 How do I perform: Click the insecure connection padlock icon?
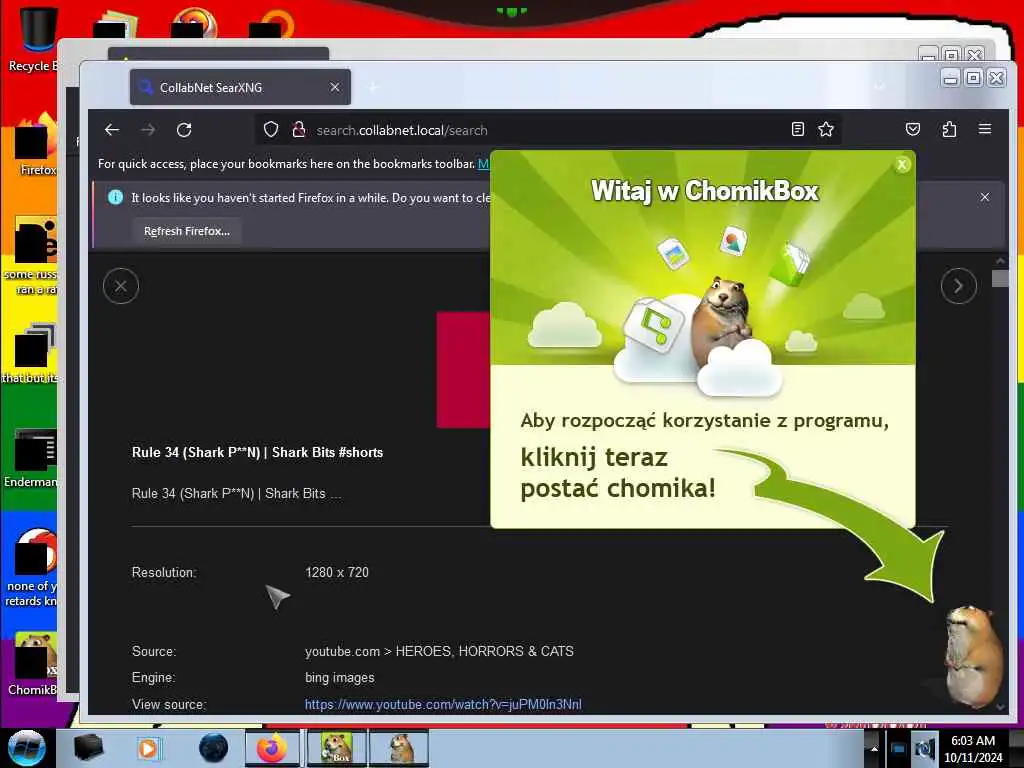pyautogui.click(x=299, y=129)
